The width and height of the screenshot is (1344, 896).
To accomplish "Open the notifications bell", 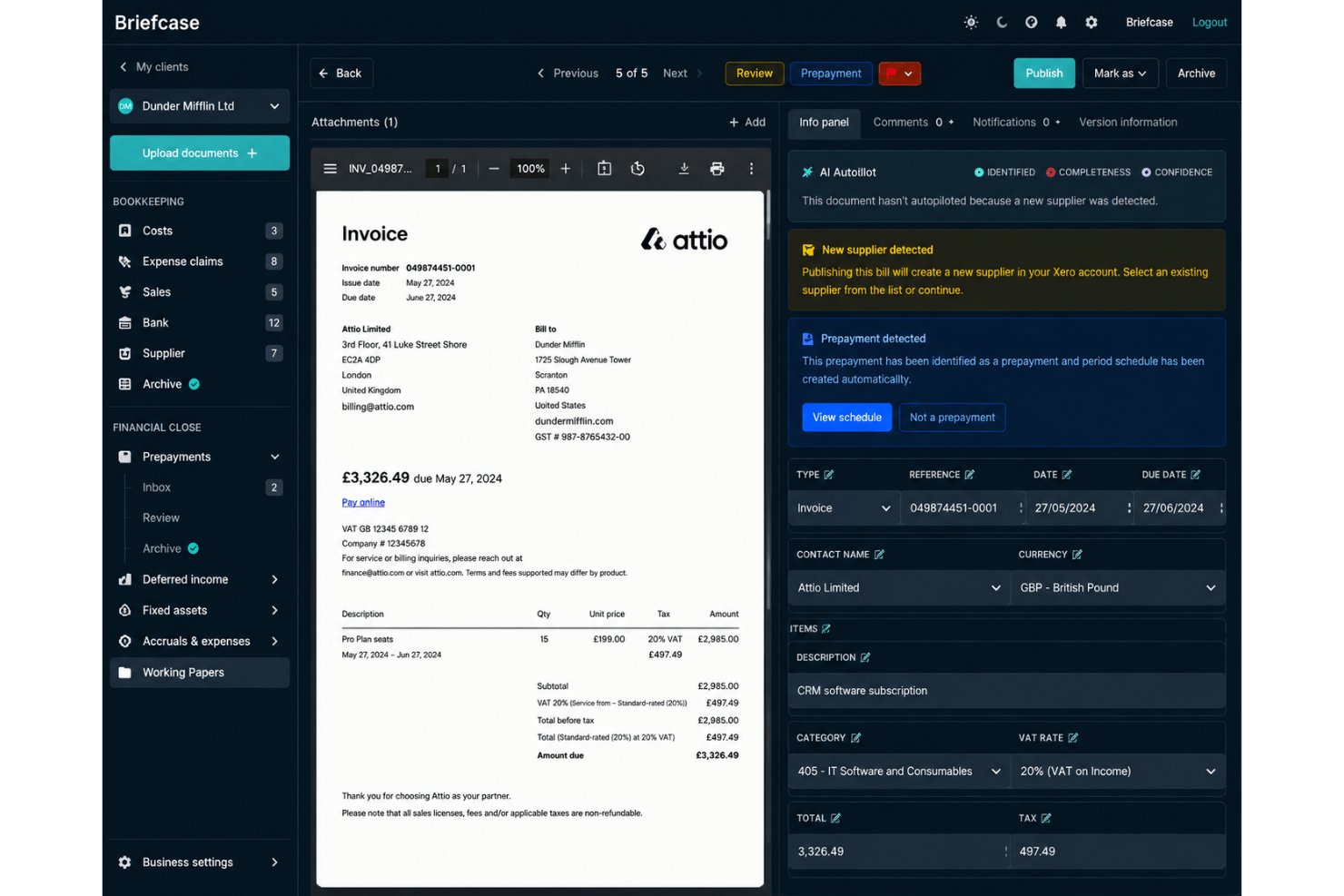I will click(x=1061, y=23).
